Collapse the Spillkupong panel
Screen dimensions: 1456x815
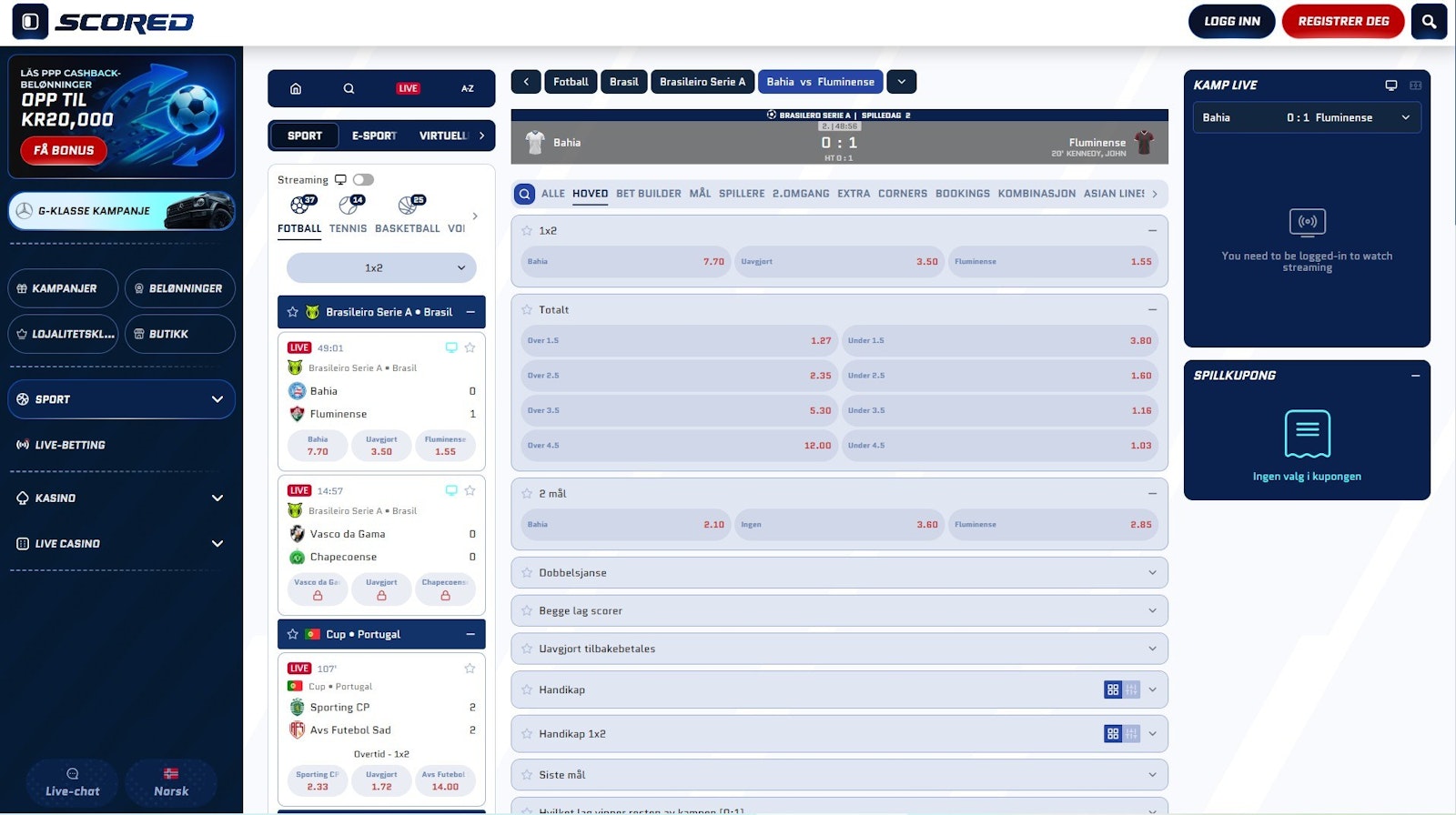[x=1415, y=376]
